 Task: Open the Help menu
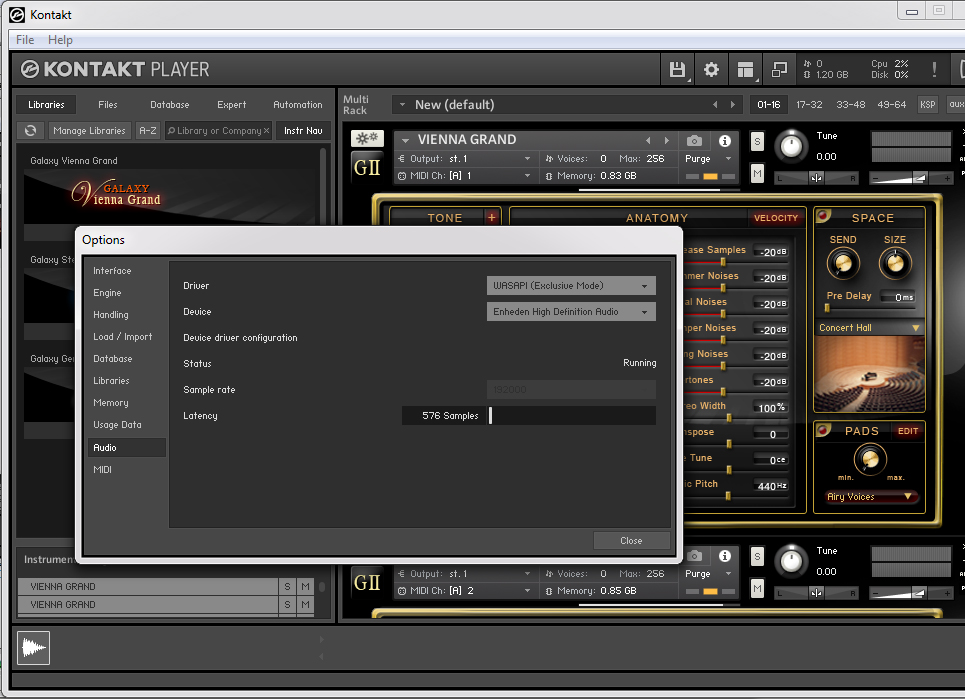[x=60, y=39]
